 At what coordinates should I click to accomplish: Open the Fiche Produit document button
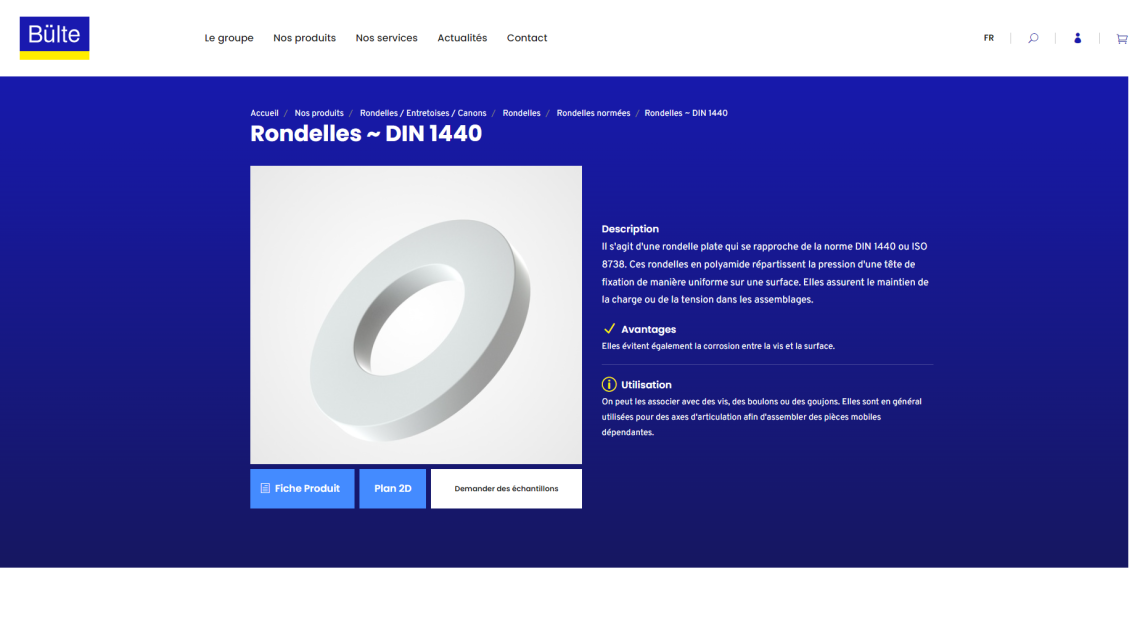pyautogui.click(x=302, y=489)
